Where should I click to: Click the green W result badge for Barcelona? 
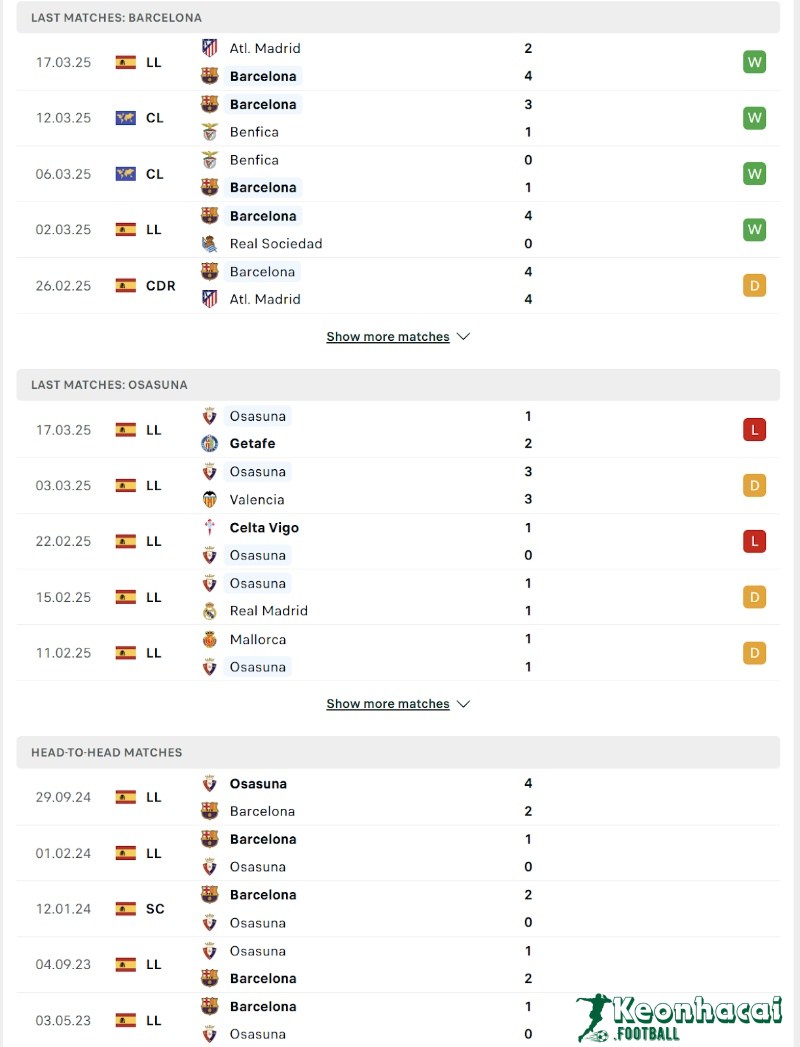click(754, 62)
